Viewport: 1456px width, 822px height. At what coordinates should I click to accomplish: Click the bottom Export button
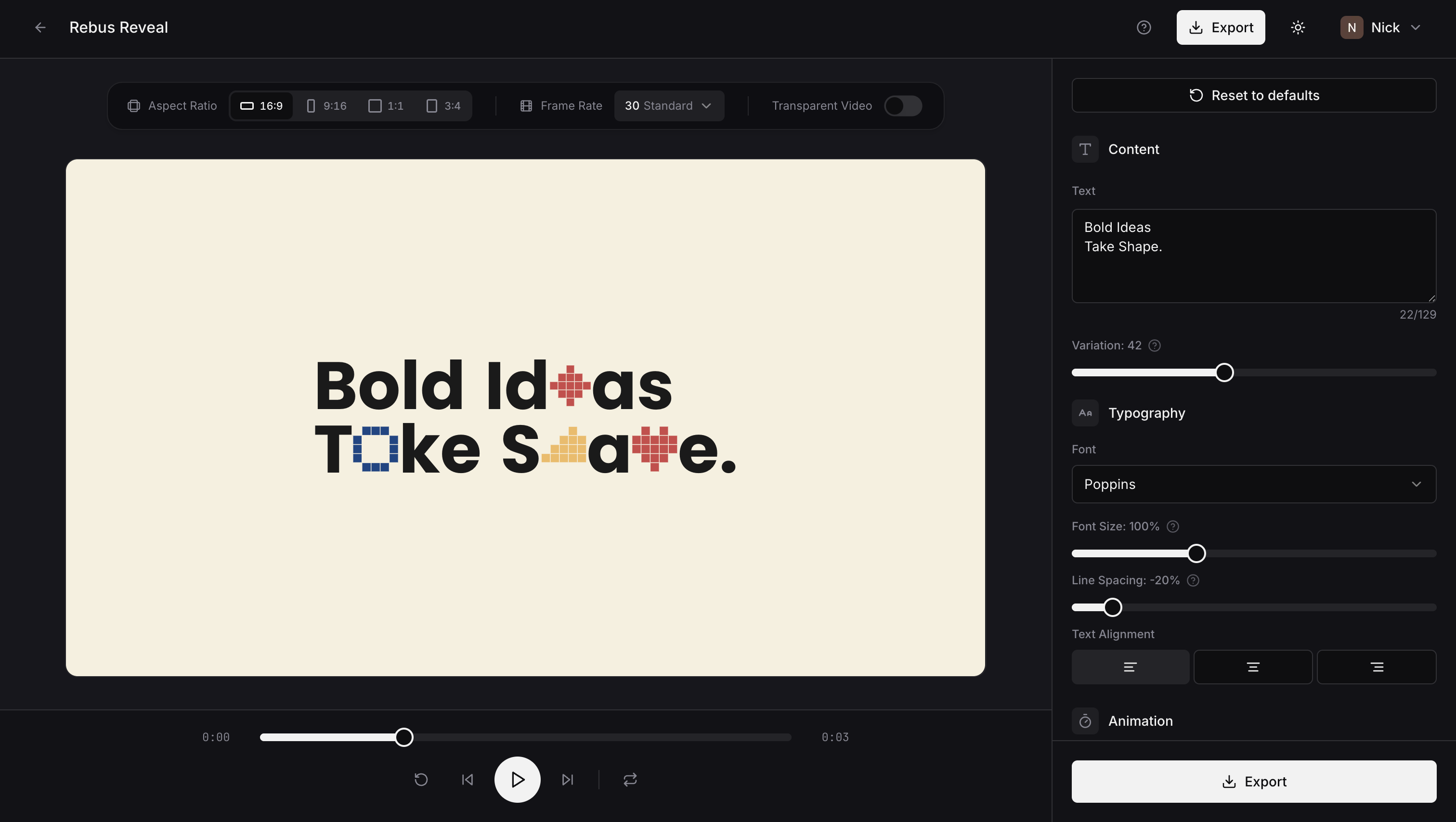click(x=1254, y=781)
